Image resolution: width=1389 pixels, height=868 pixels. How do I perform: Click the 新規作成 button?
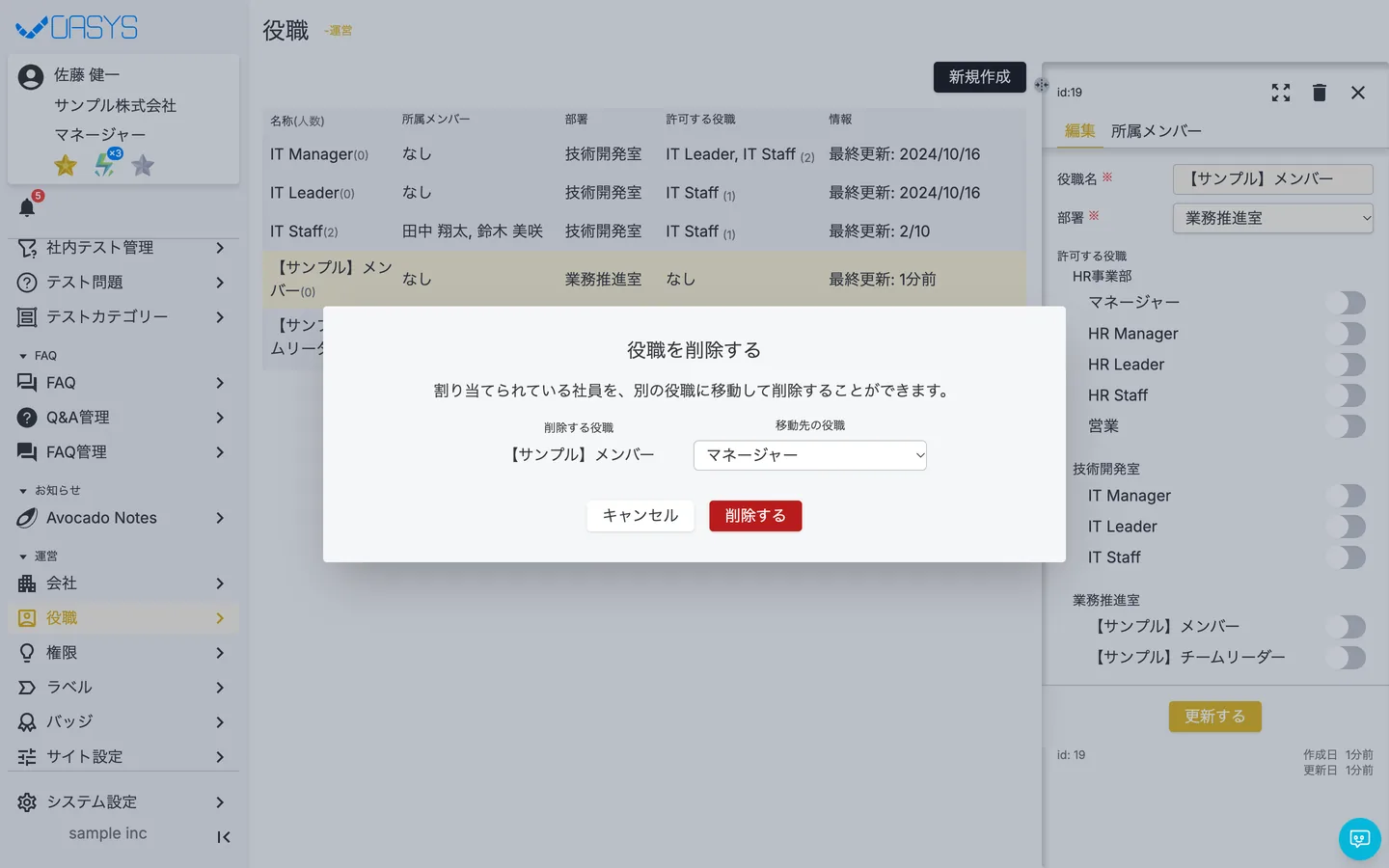point(980,77)
